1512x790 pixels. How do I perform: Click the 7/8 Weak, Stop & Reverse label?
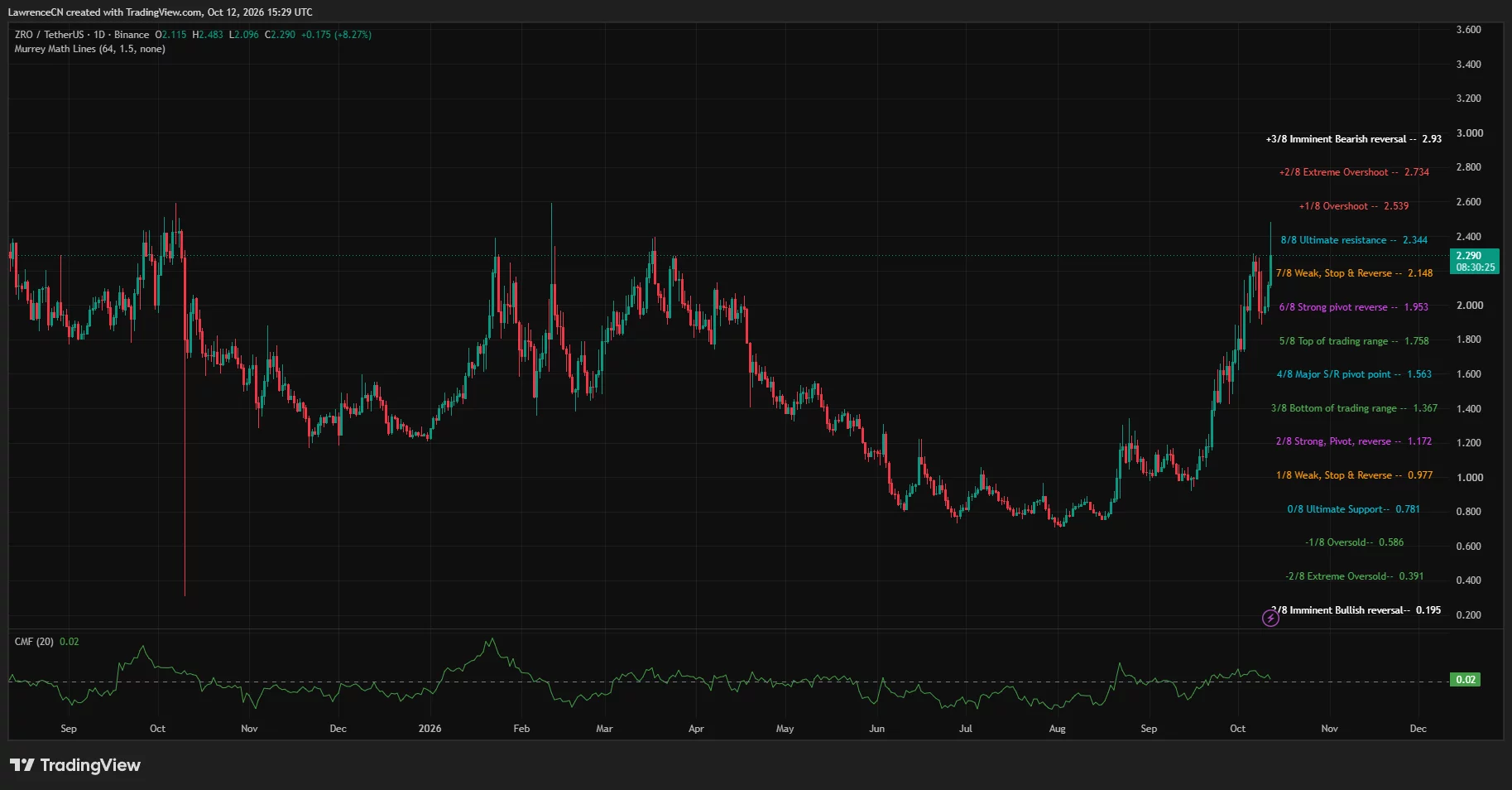[x=1354, y=273]
